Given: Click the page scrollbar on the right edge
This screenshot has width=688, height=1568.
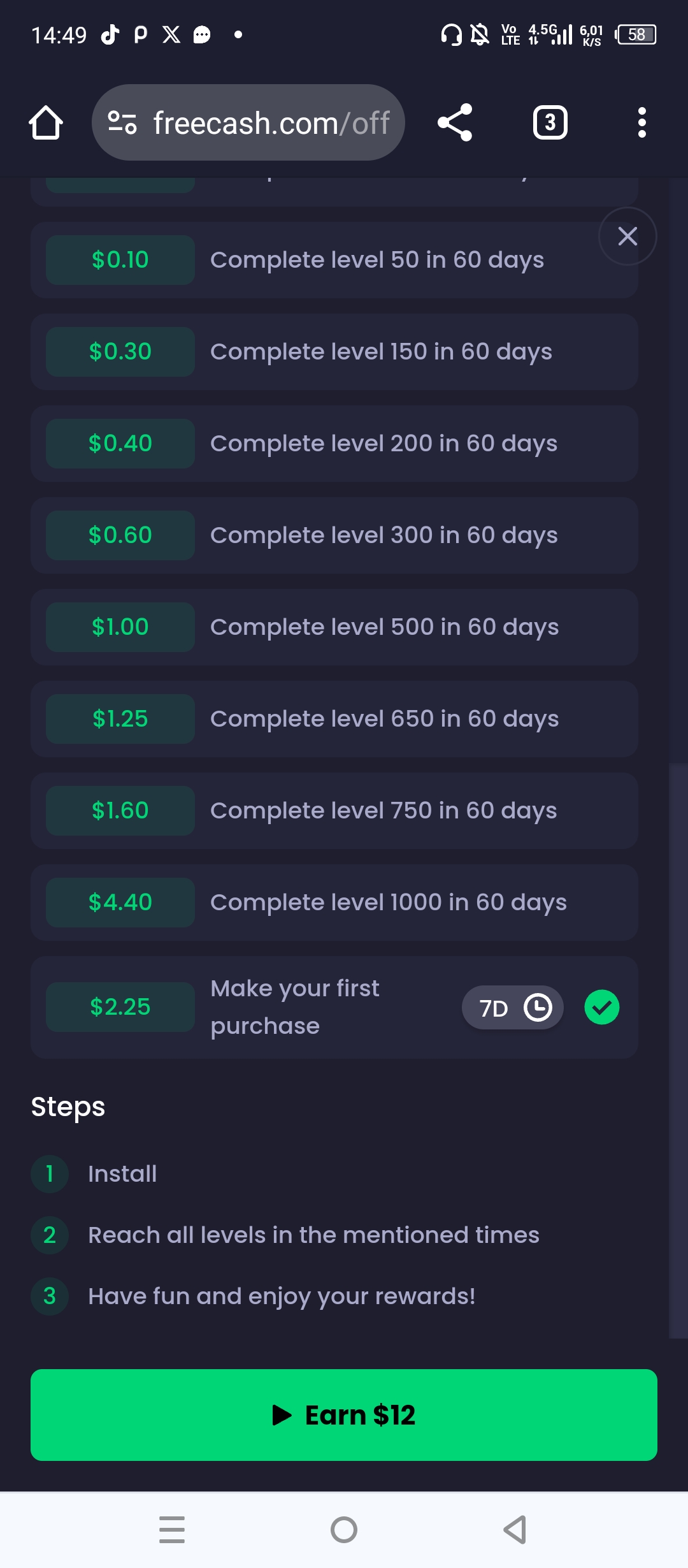Looking at the screenshot, I should coord(679,1052).
